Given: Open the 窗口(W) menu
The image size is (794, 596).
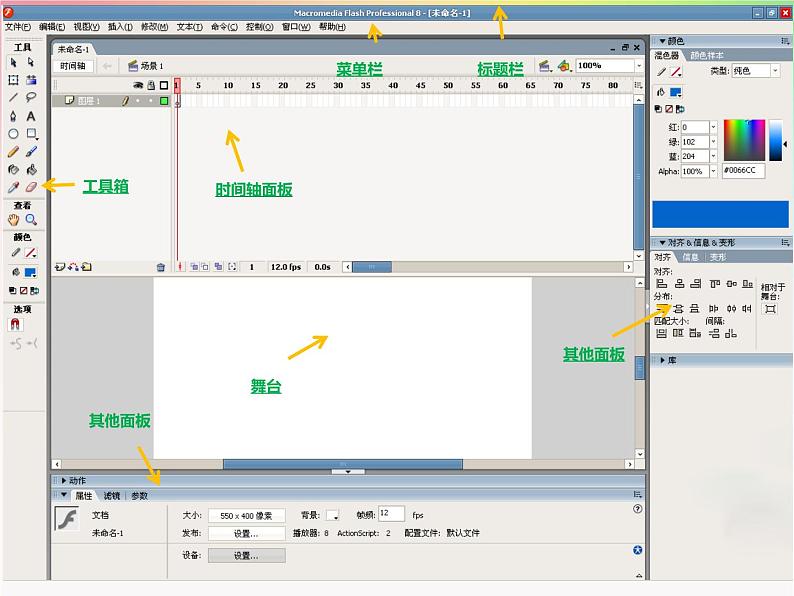Looking at the screenshot, I should pyautogui.click(x=296, y=27).
